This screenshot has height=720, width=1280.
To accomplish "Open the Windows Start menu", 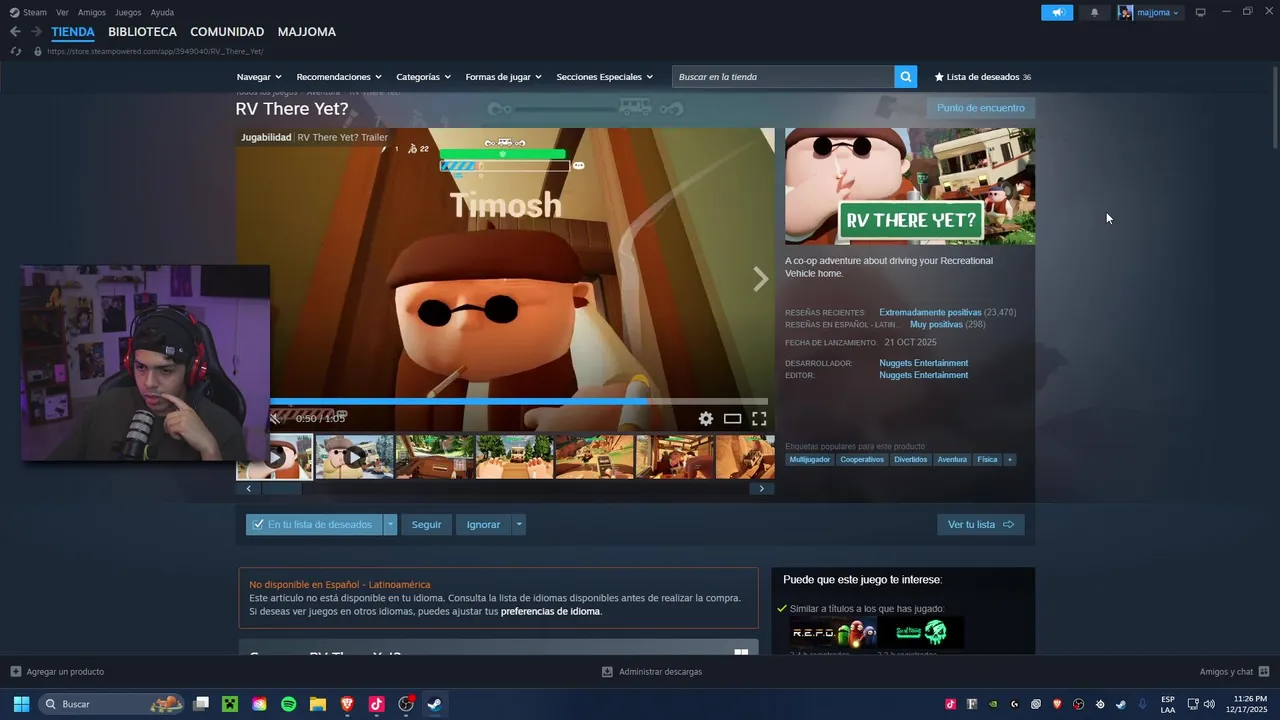I will tap(20, 704).
